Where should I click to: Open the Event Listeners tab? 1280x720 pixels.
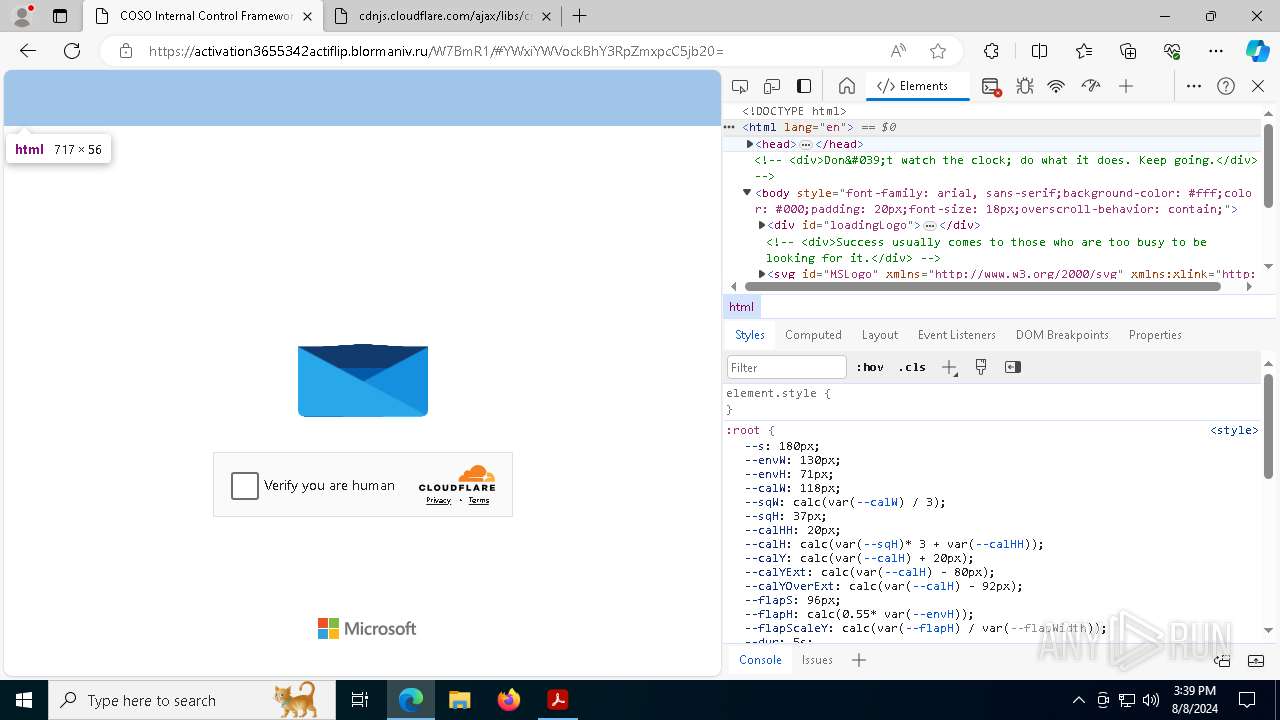pos(957,335)
